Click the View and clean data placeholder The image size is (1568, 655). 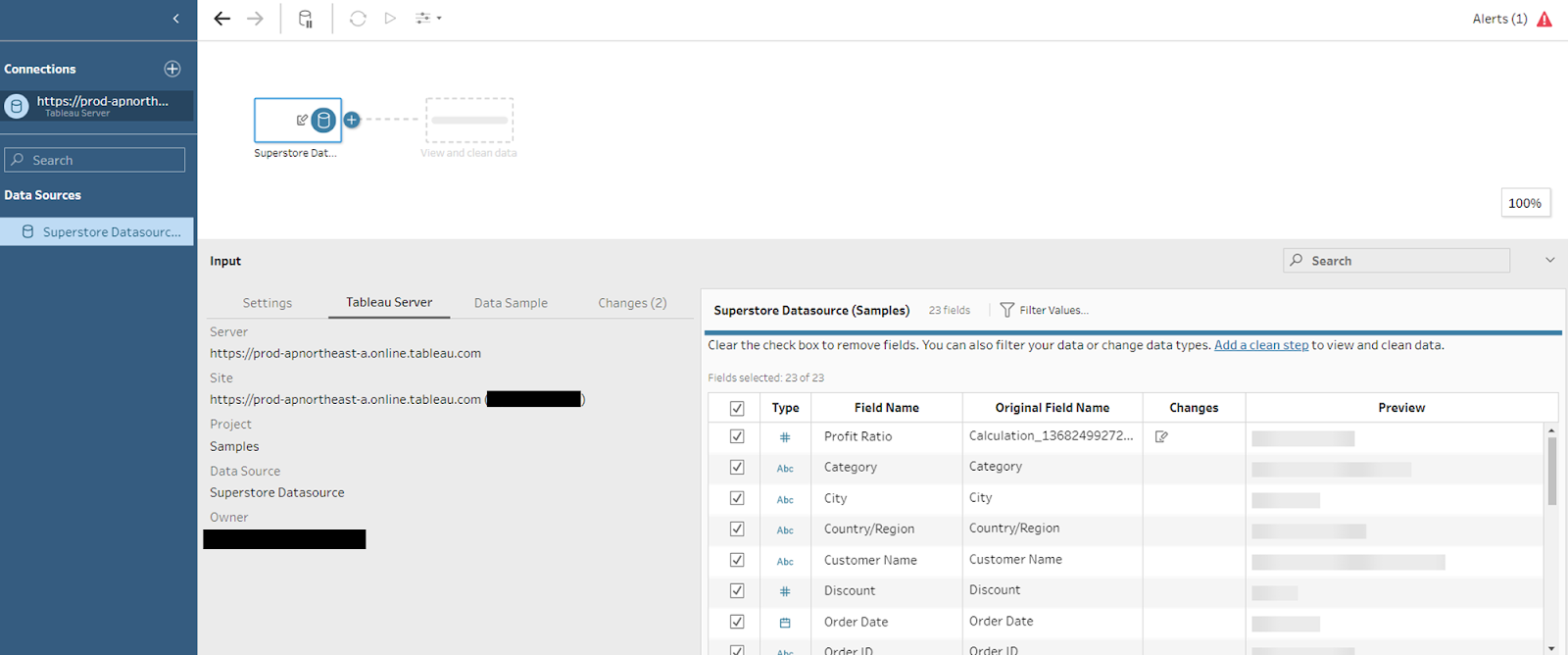tap(469, 121)
